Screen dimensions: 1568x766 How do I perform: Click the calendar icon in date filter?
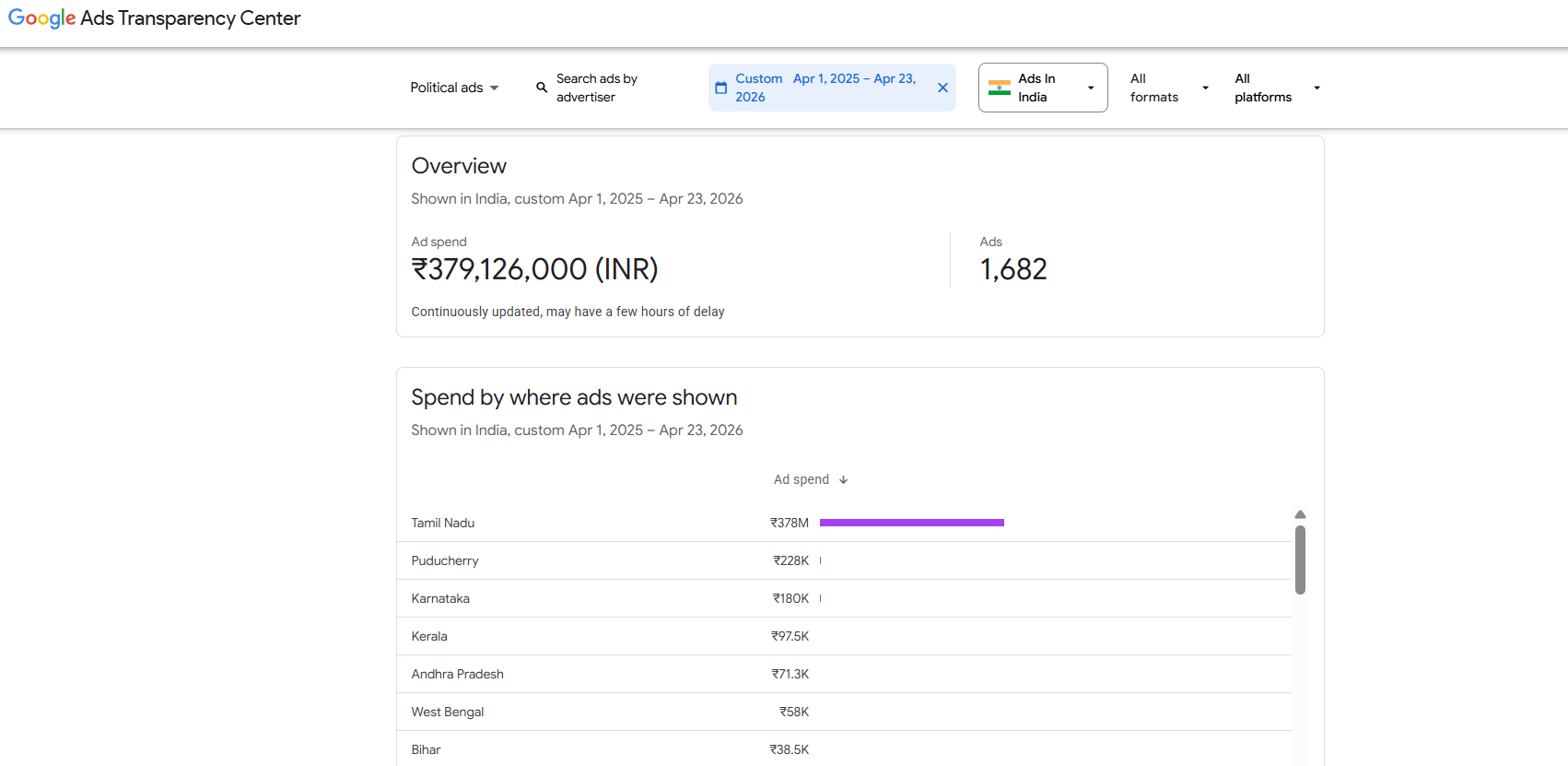pyautogui.click(x=721, y=88)
